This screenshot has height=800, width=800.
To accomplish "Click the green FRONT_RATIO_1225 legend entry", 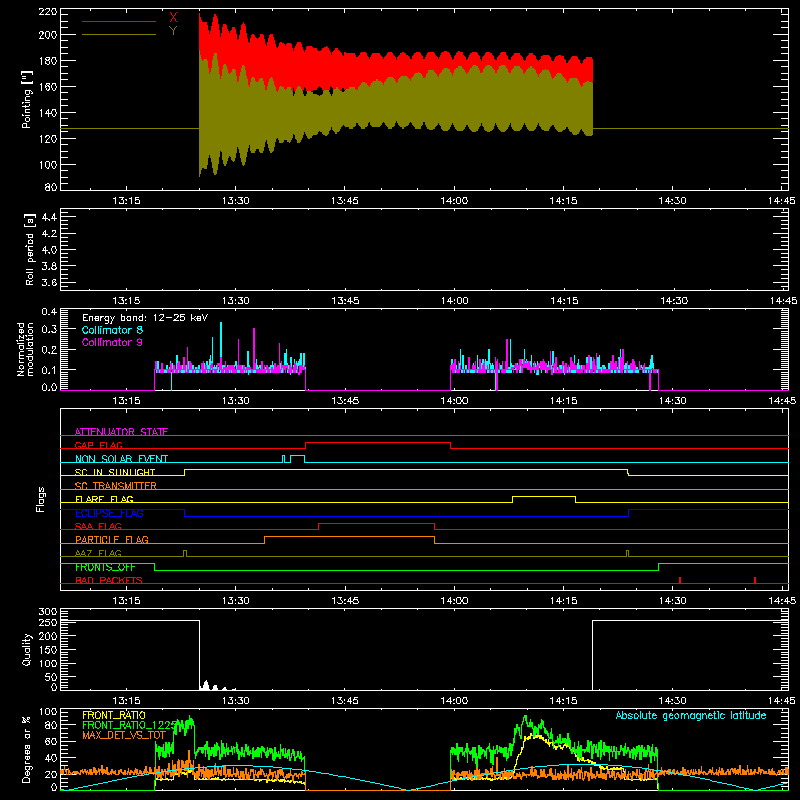I will [x=130, y=725].
